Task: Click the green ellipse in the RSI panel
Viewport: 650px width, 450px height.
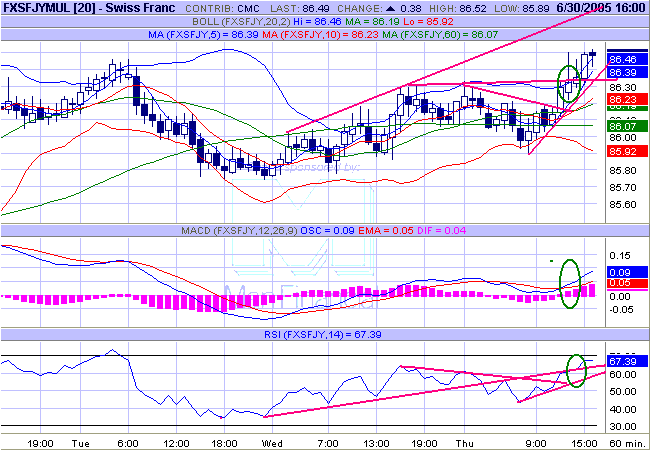Action: (575, 369)
